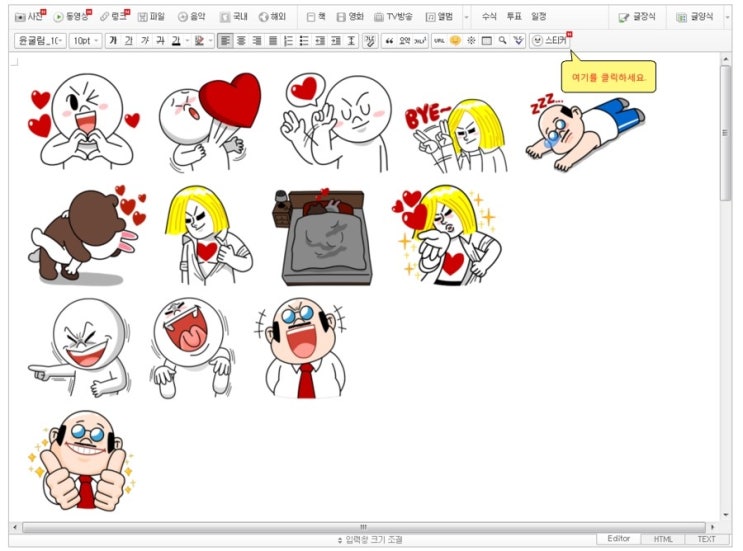
Task: Insert a movie with the 영화 button
Action: (x=350, y=17)
